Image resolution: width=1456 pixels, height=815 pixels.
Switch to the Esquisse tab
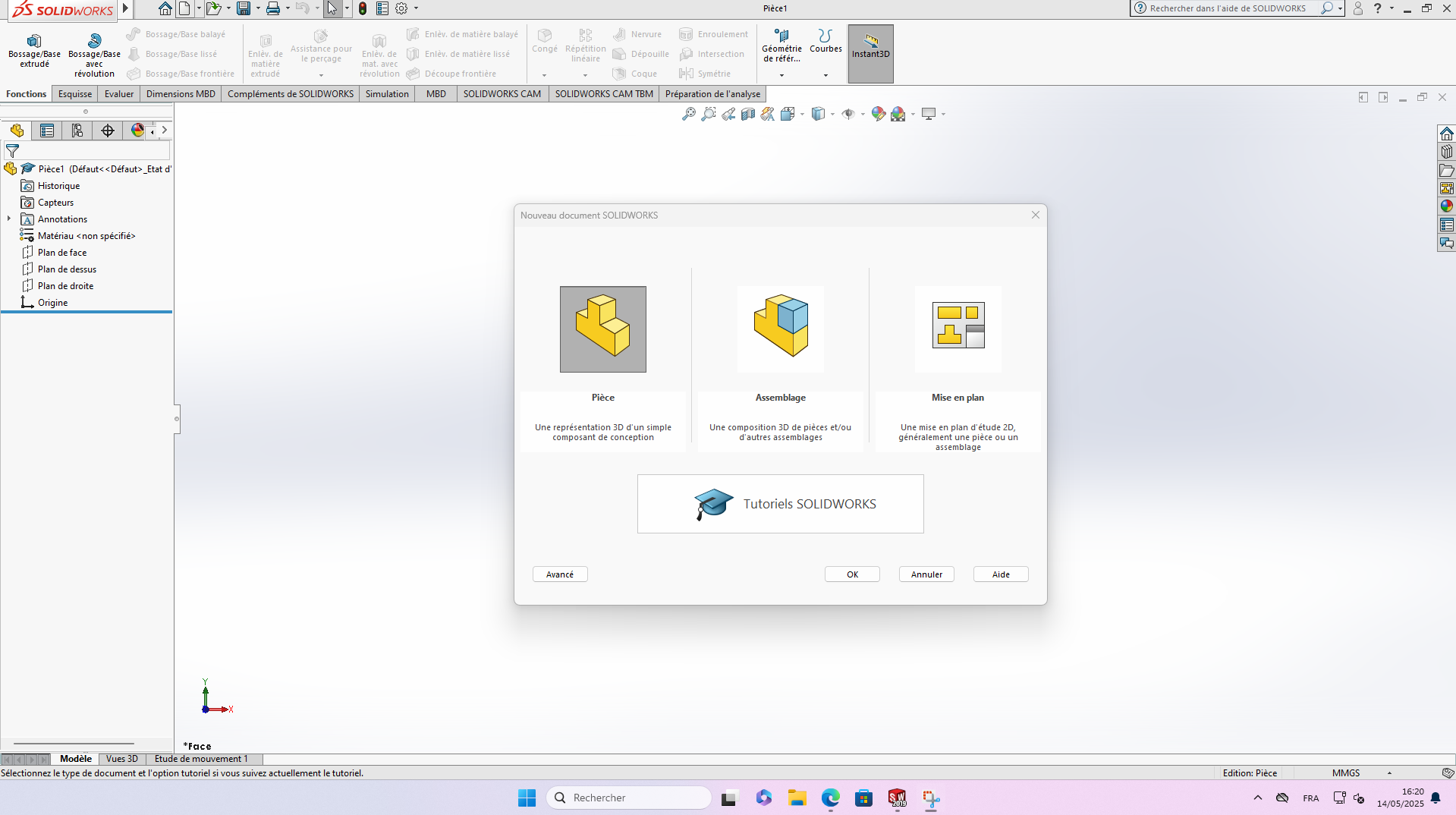[75, 94]
